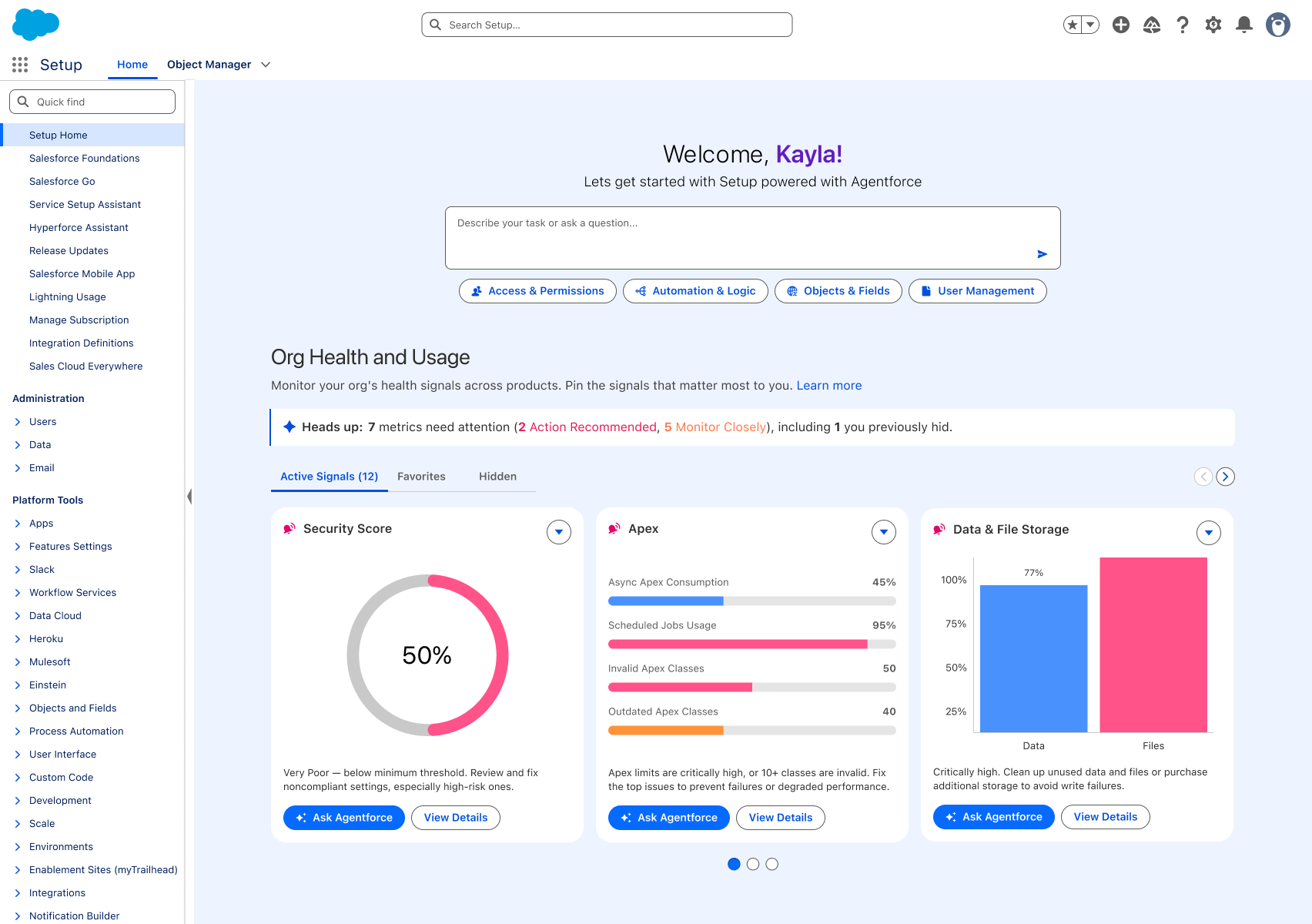Click the Global Actions plus icon

pos(1121,25)
